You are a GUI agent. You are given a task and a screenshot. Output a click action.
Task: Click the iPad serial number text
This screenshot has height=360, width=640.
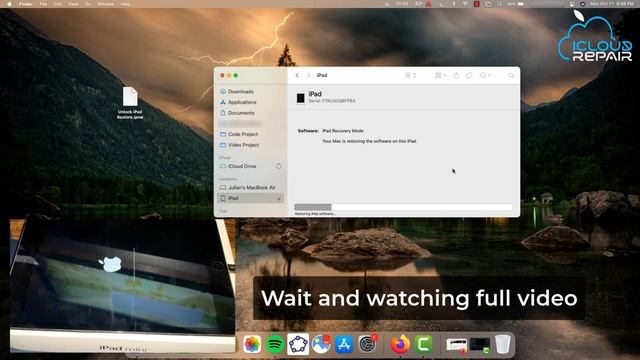click(332, 101)
